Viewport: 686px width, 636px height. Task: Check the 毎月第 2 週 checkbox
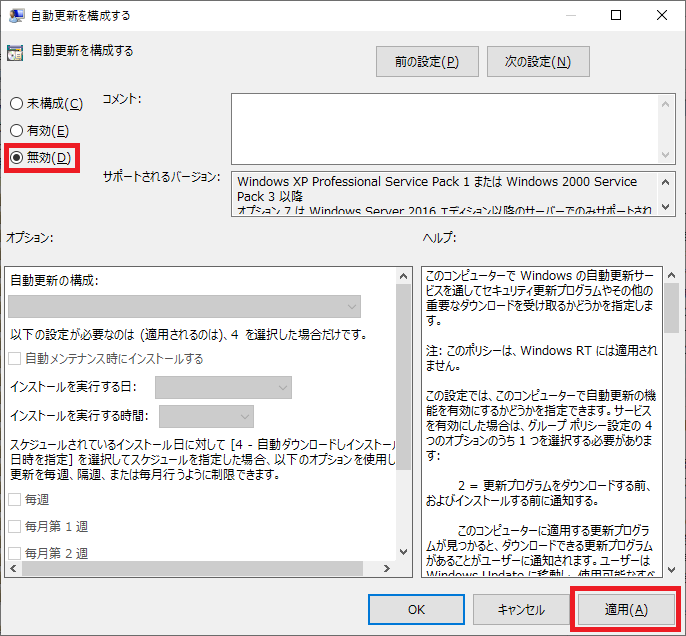(x=14, y=553)
